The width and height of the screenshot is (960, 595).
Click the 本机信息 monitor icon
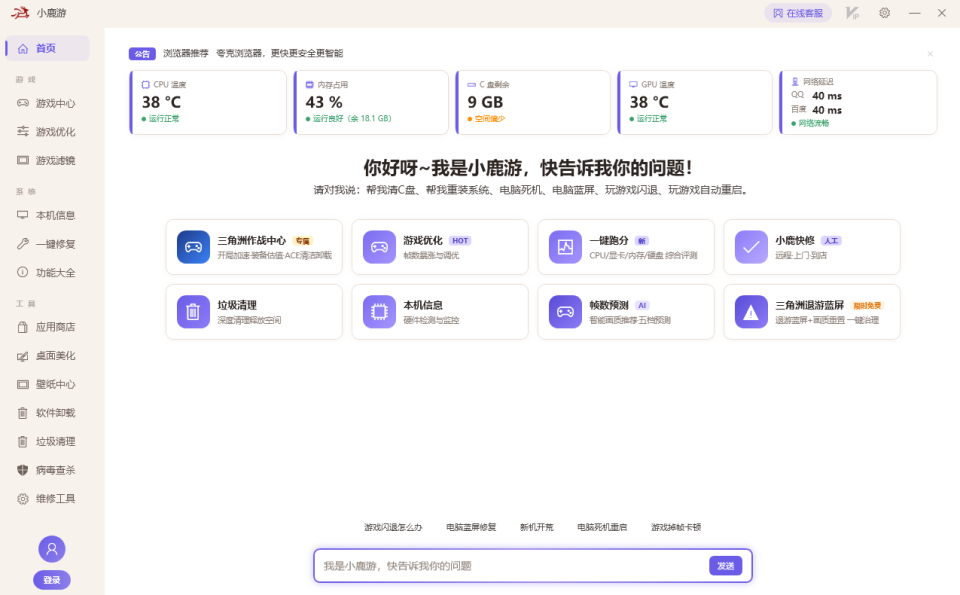tap(23, 215)
